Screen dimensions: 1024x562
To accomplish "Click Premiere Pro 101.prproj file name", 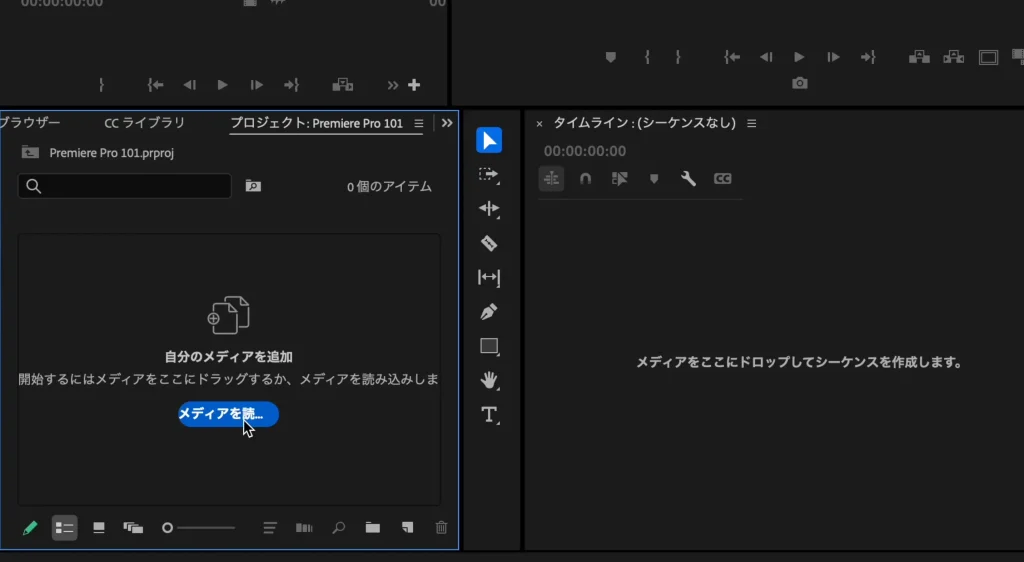I will pos(112,153).
